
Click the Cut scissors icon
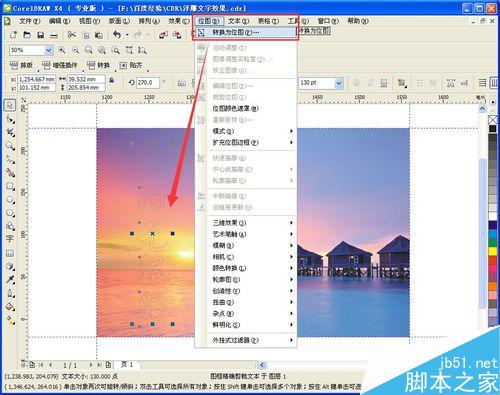click(71, 35)
